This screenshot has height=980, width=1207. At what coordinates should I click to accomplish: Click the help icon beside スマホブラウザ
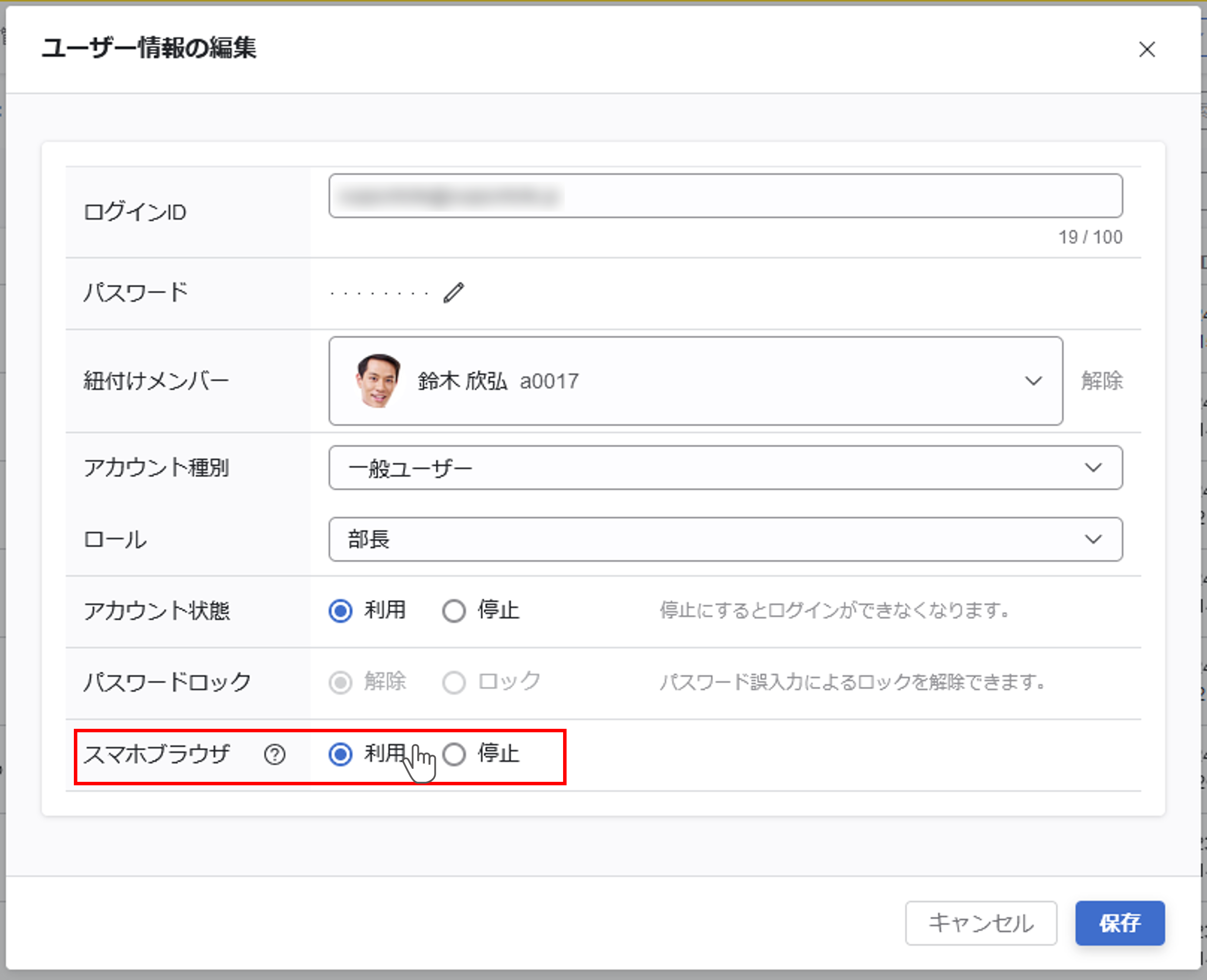tap(275, 754)
